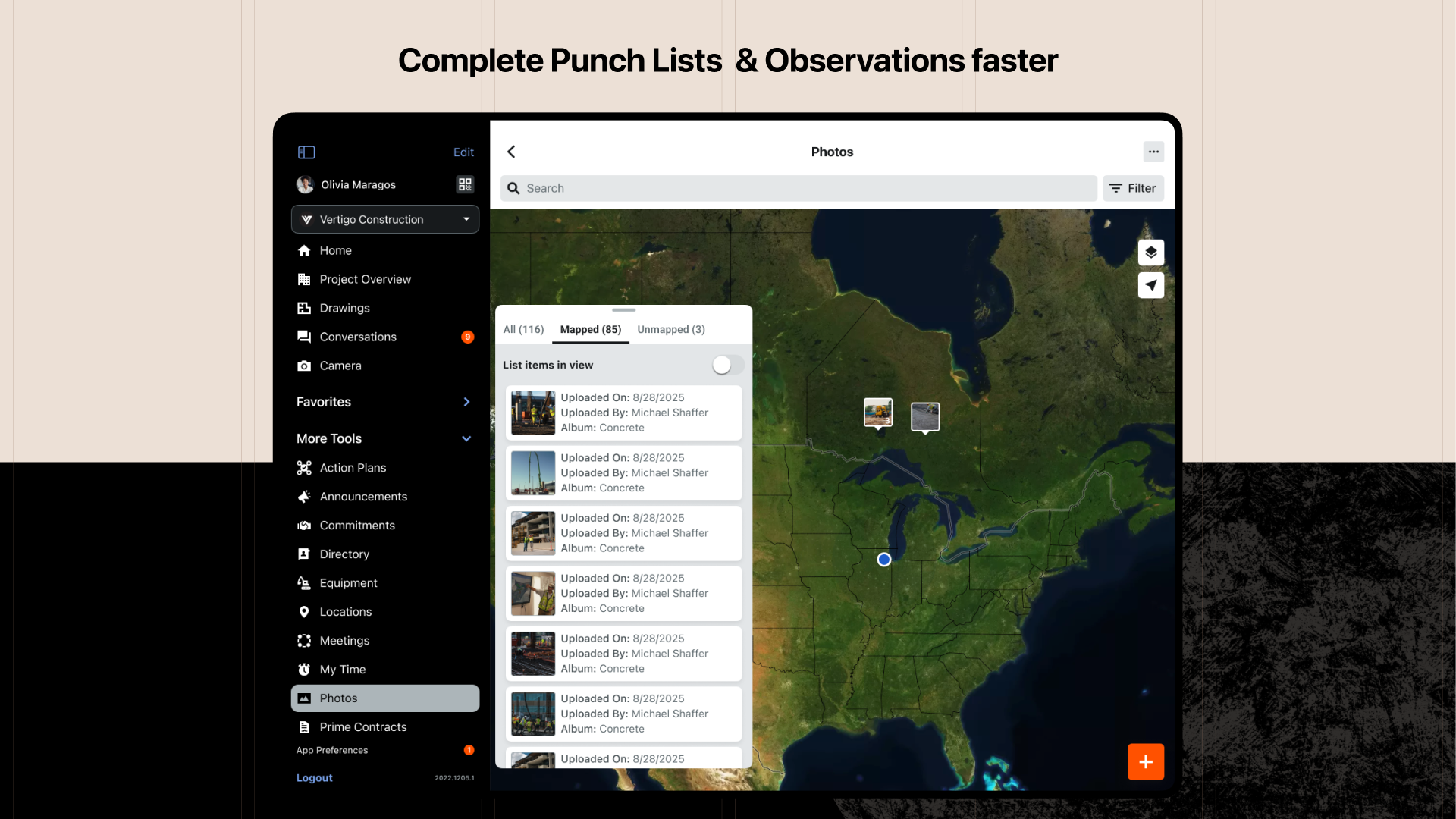1456x819 pixels.
Task: Click the map layers icon
Action: pos(1150,253)
